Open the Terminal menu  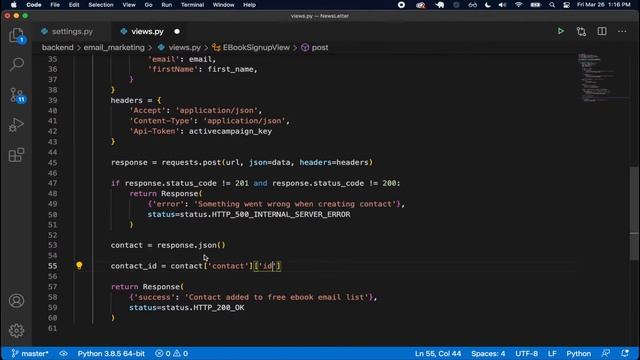(x=192, y=5)
